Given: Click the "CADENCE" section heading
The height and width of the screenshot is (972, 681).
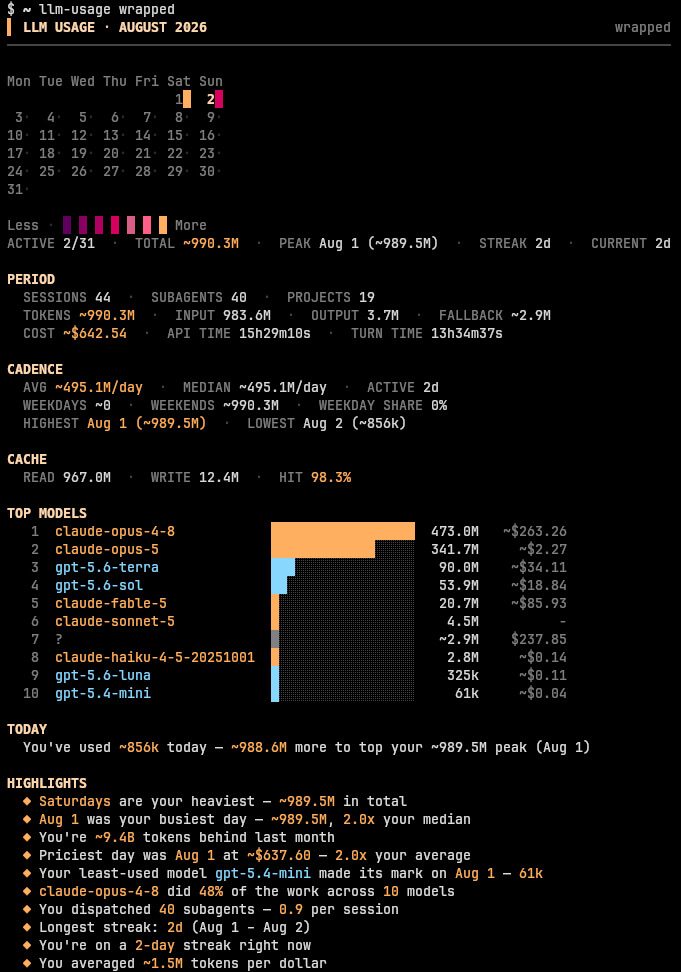Looking at the screenshot, I should (x=35, y=369).
